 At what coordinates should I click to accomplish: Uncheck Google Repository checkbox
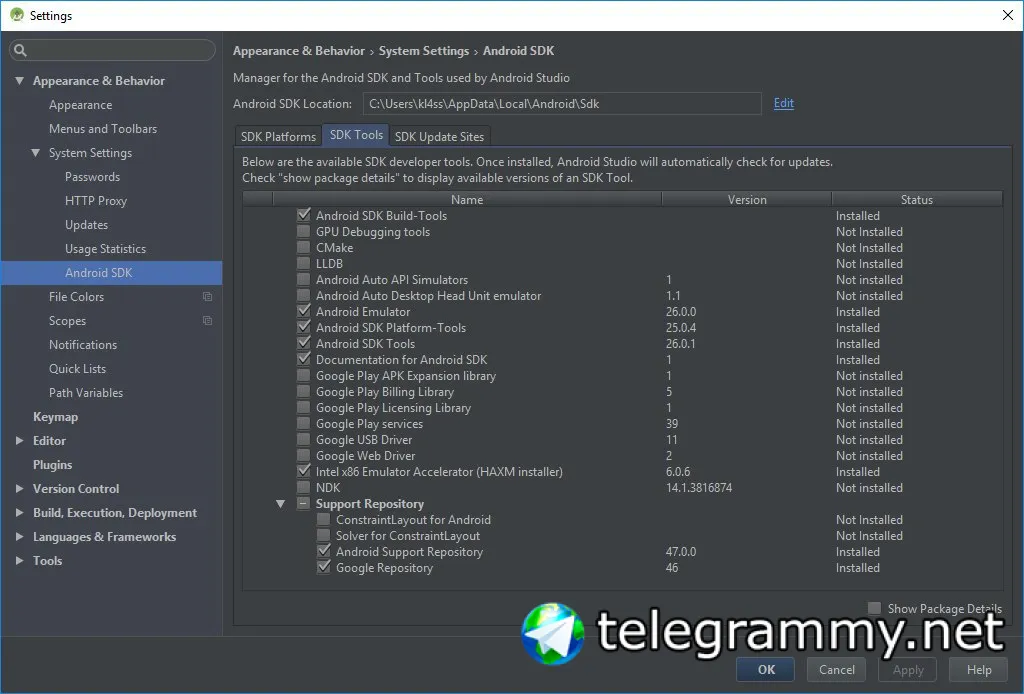click(323, 567)
